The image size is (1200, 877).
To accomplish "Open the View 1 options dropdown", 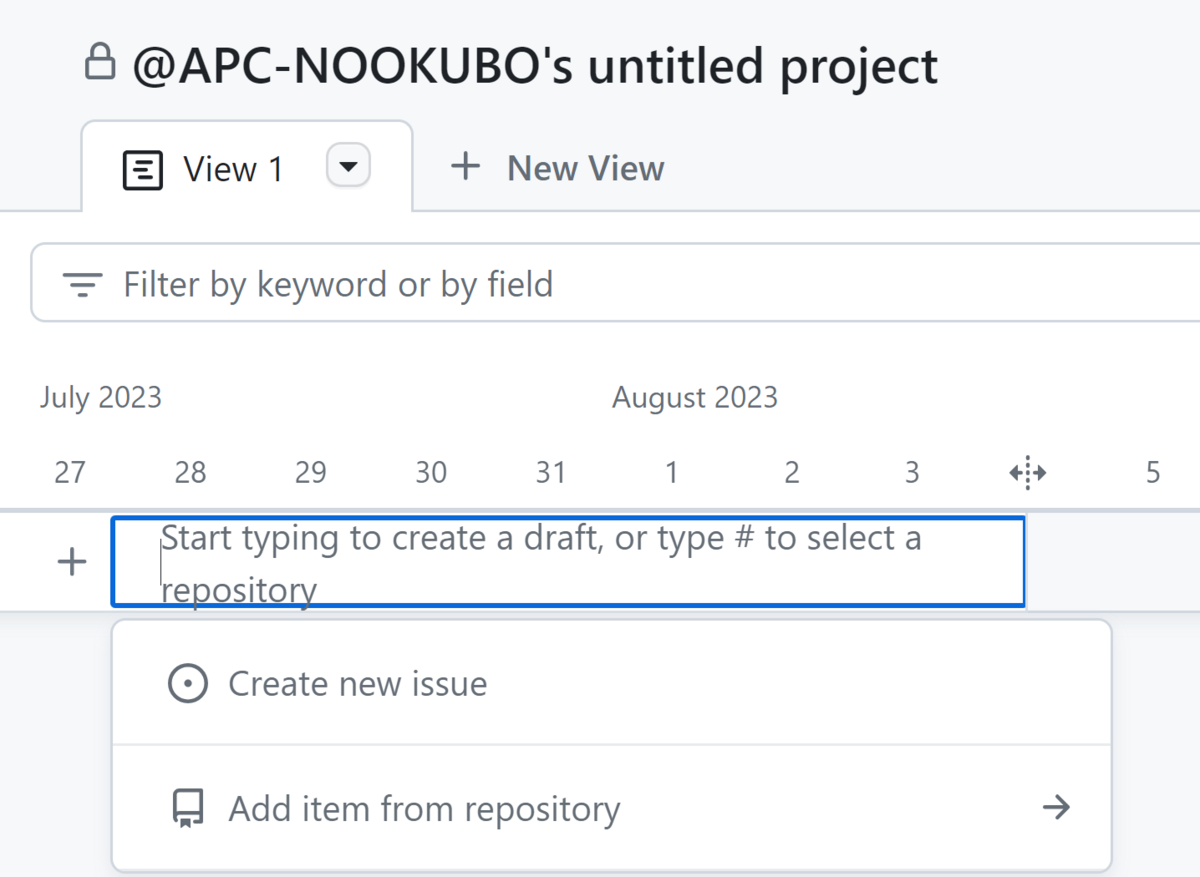I will click(x=348, y=166).
